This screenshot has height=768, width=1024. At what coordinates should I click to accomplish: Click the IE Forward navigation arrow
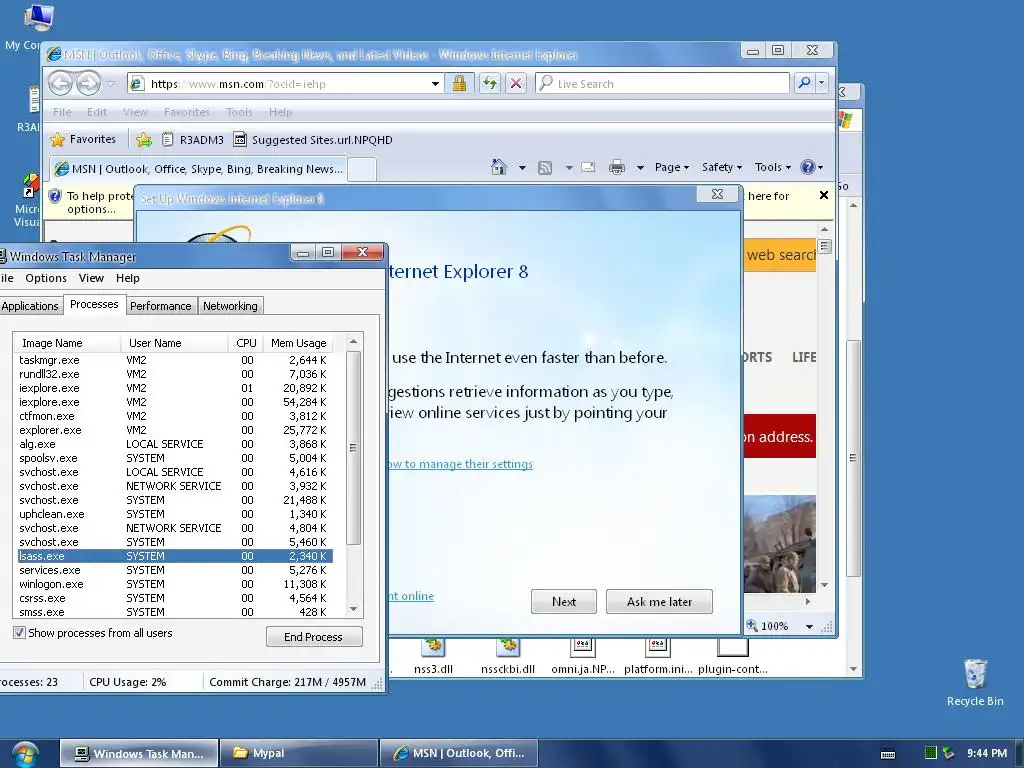(88, 83)
